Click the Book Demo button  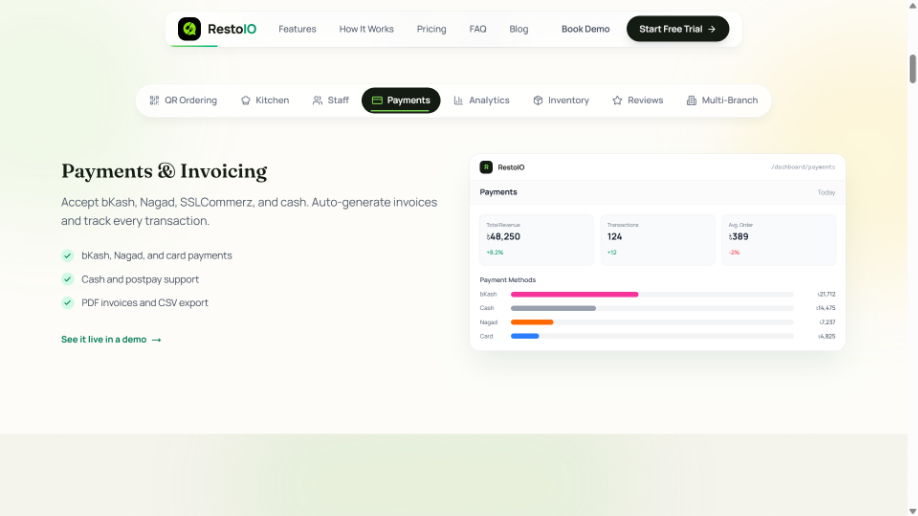click(x=585, y=29)
